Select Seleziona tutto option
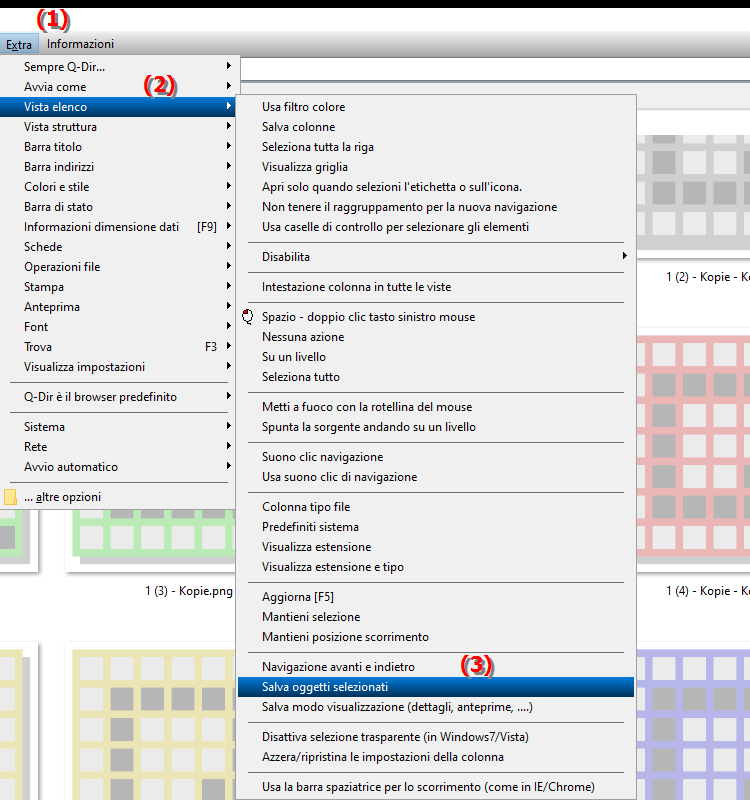This screenshot has height=800, width=750. tap(436, 377)
